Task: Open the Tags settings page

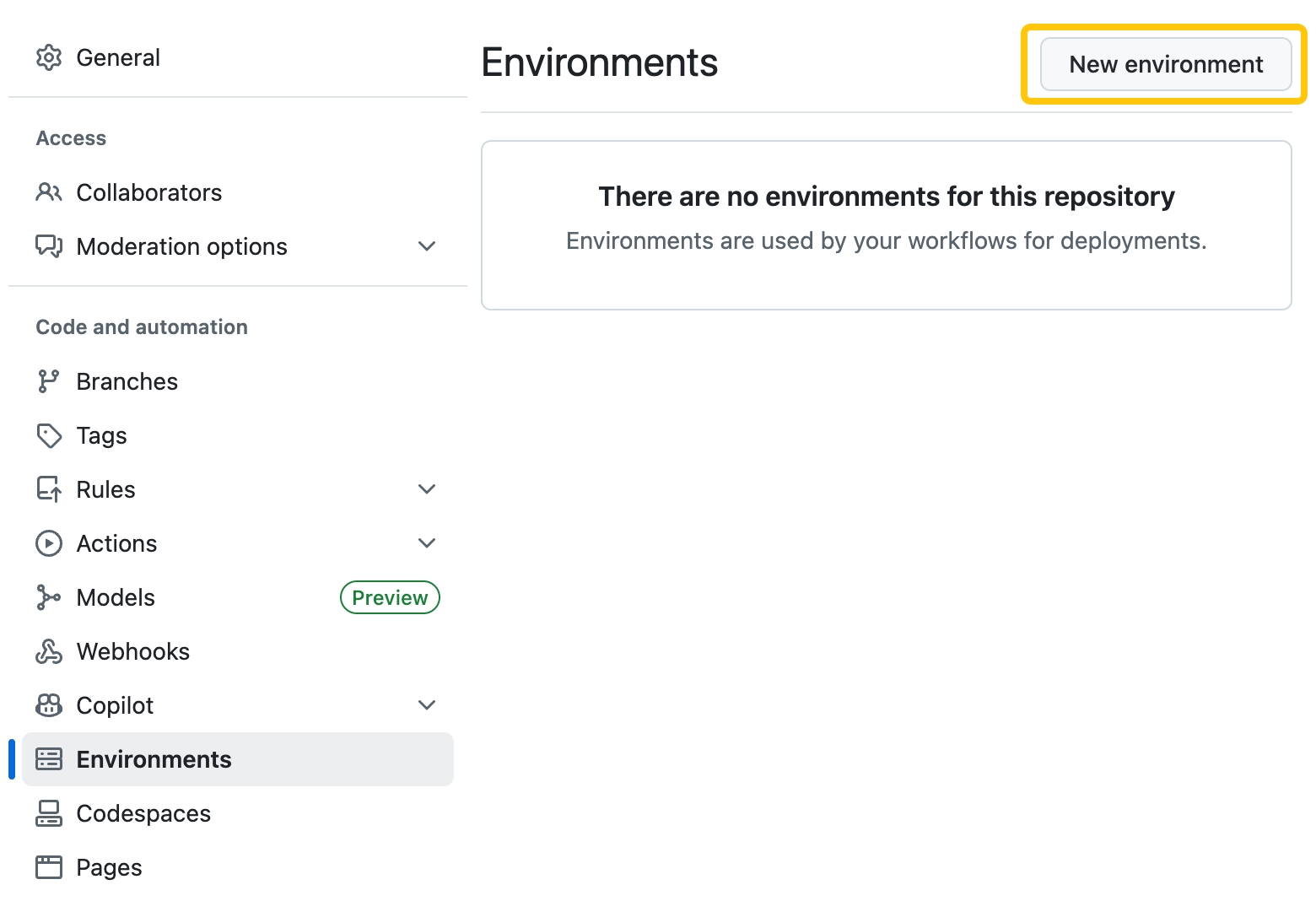Action: pos(238,435)
